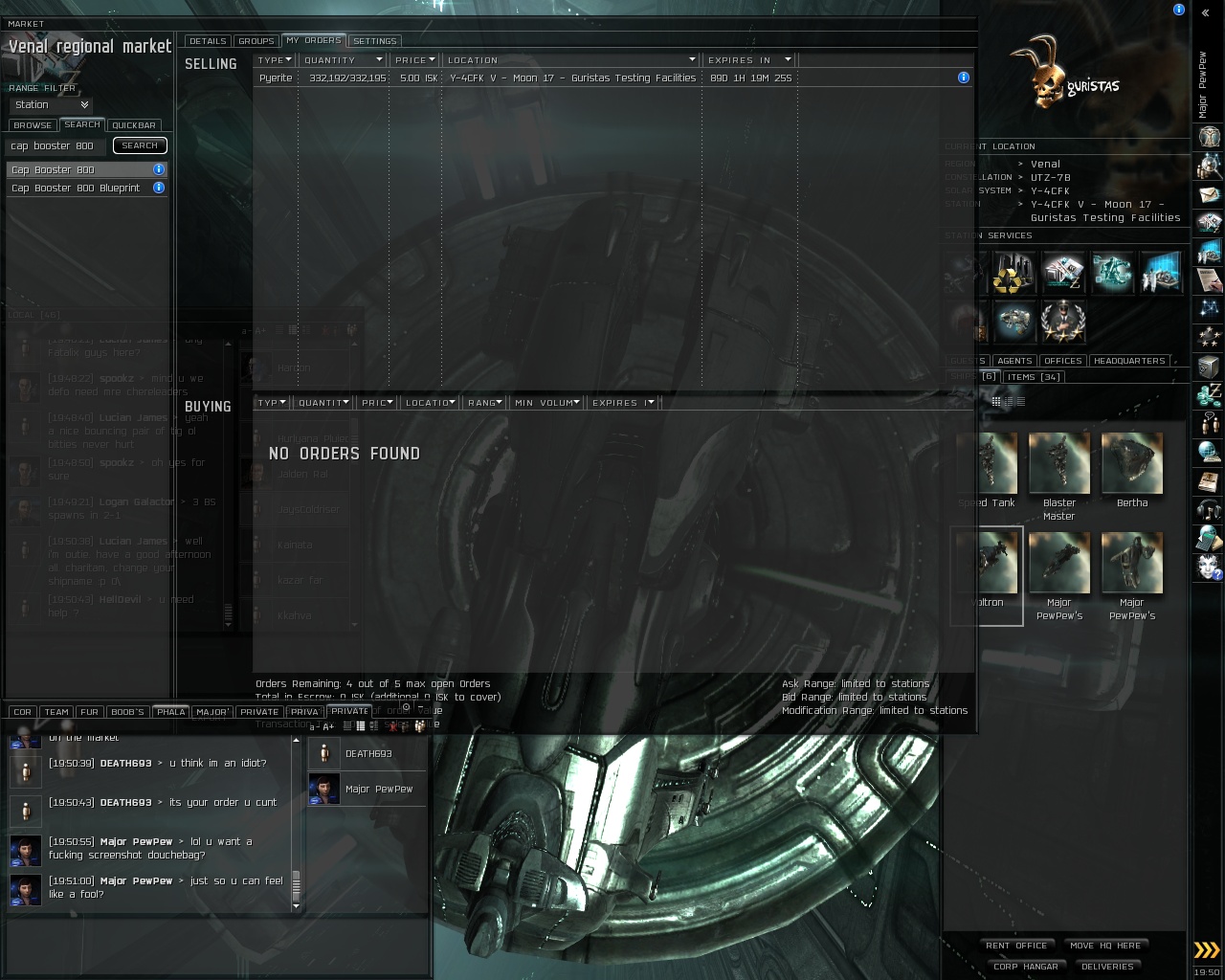This screenshot has height=980, width=1225.
Task: Open the Agents station tab
Action: click(x=1014, y=361)
